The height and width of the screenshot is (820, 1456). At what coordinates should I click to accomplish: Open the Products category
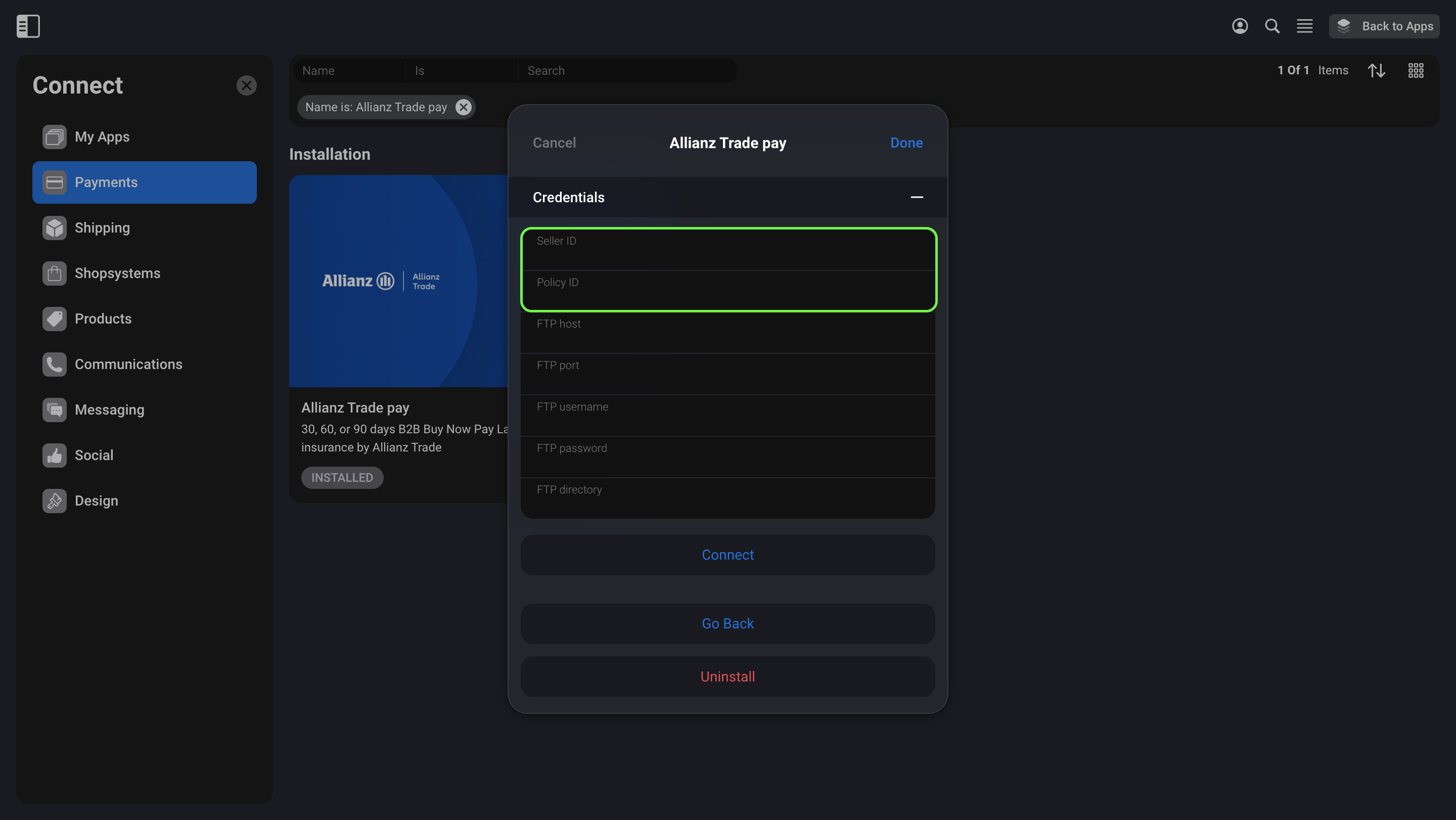click(x=144, y=318)
